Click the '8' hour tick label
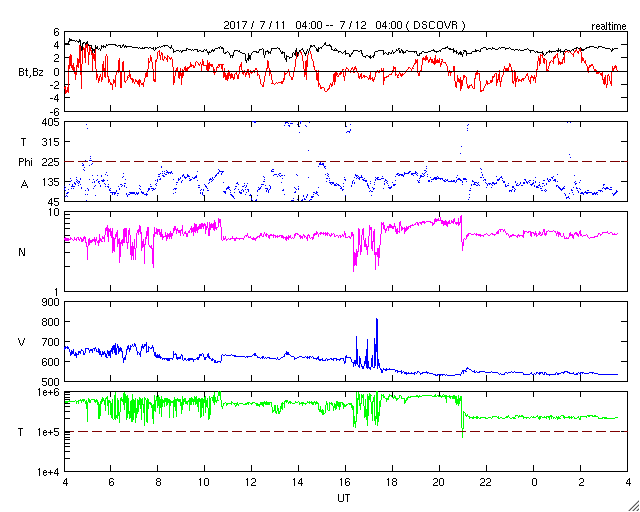This screenshot has height=512, width=640. point(158,482)
